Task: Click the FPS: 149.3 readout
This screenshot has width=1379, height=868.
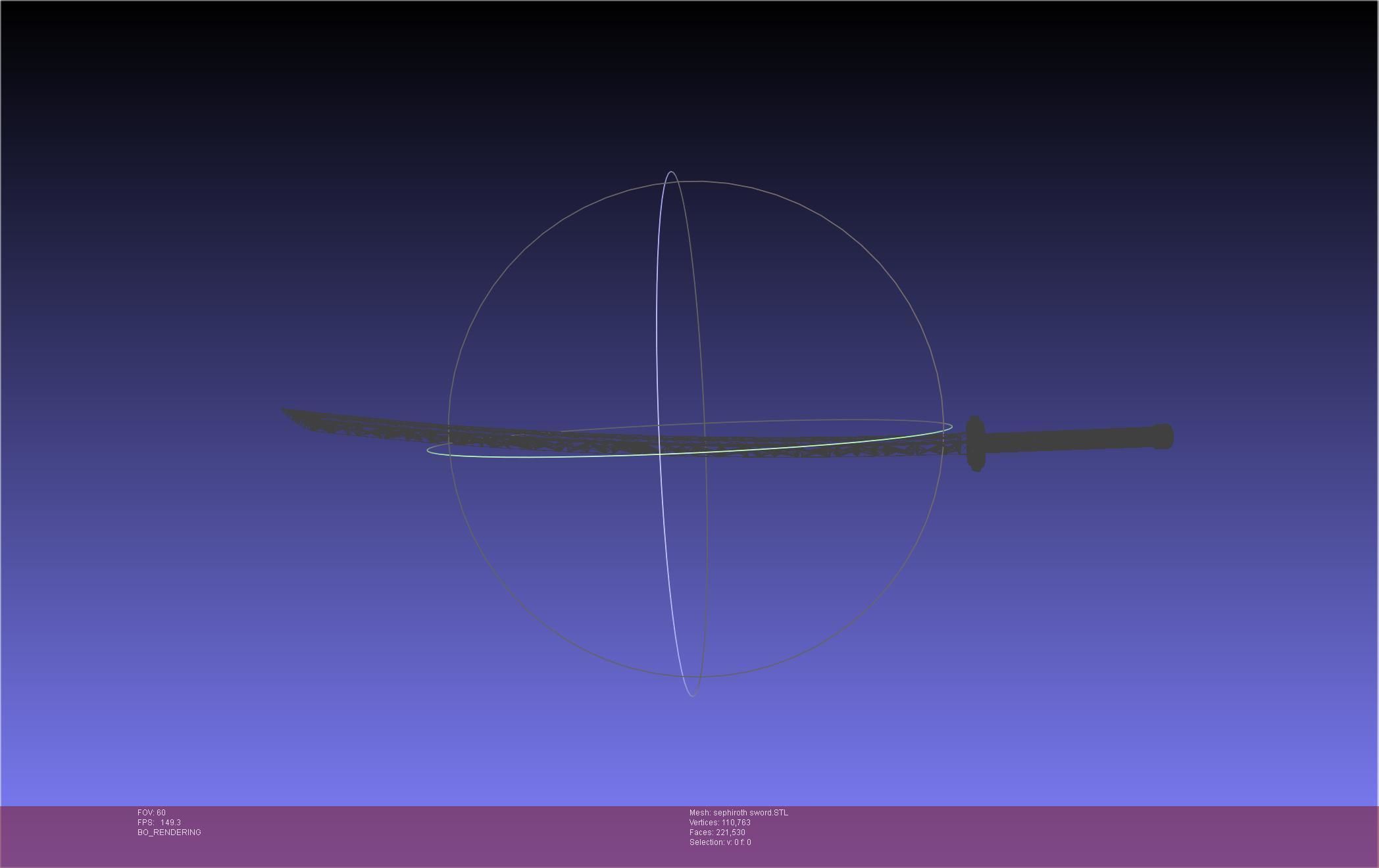Action: coord(159,823)
